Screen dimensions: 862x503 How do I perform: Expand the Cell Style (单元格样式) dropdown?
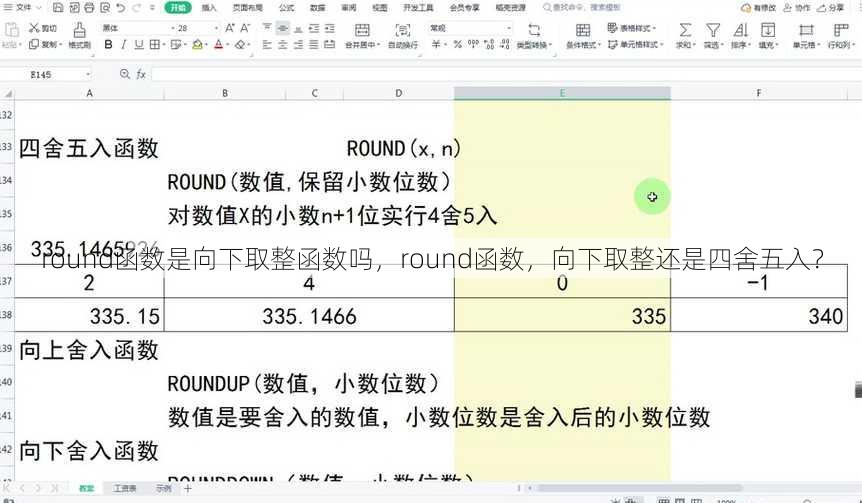coord(661,45)
